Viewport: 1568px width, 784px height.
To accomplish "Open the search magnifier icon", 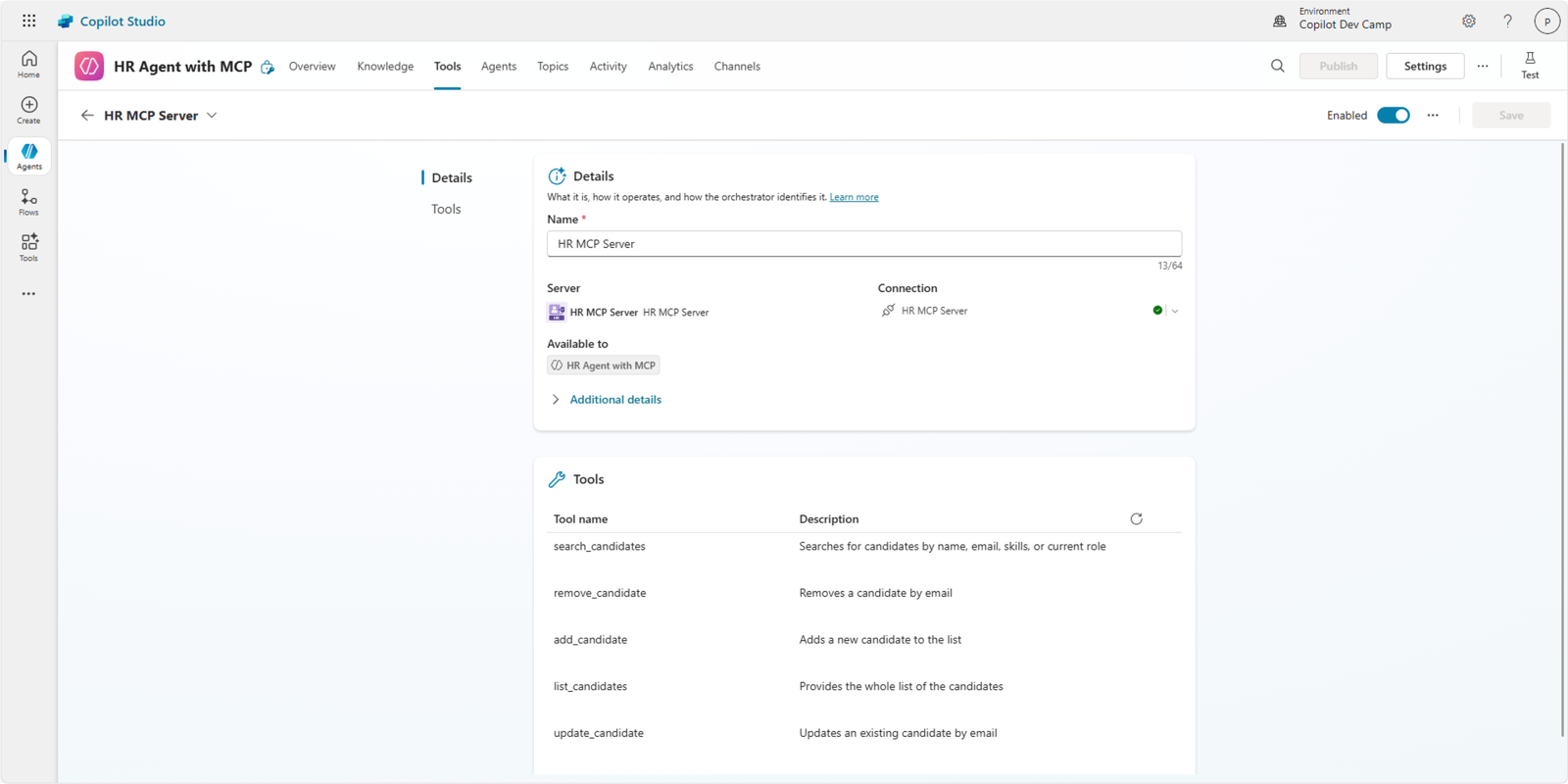I will tap(1278, 66).
